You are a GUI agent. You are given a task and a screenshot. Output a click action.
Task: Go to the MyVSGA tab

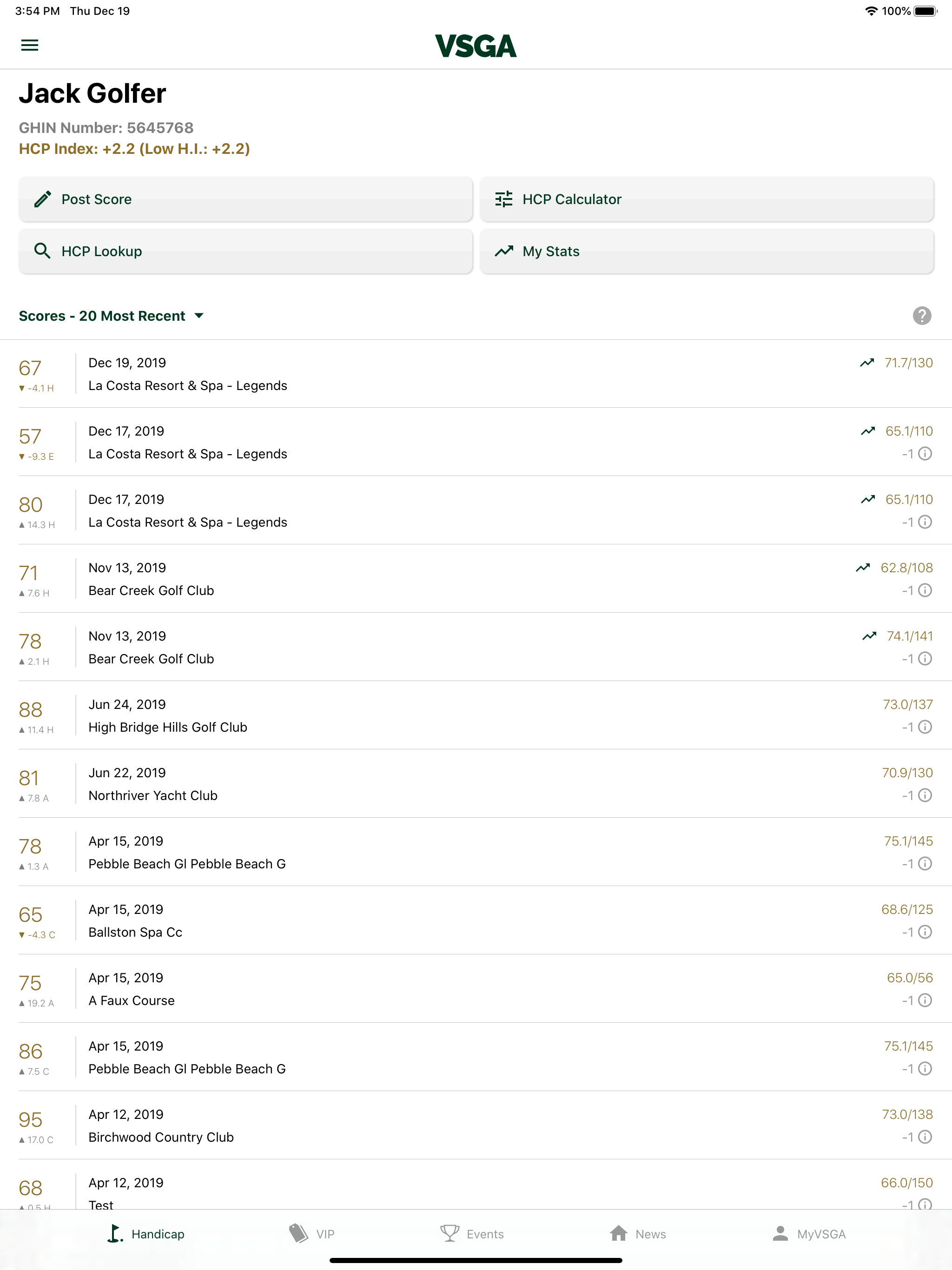pos(808,1234)
